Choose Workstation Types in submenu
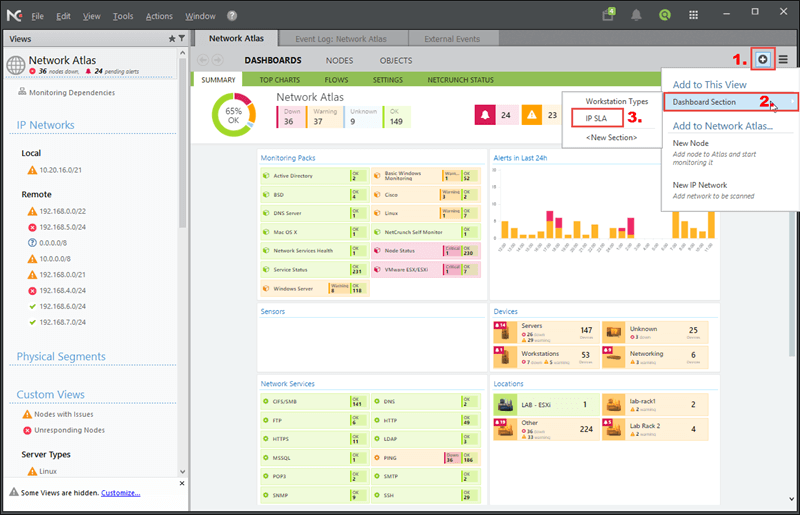 click(616, 102)
